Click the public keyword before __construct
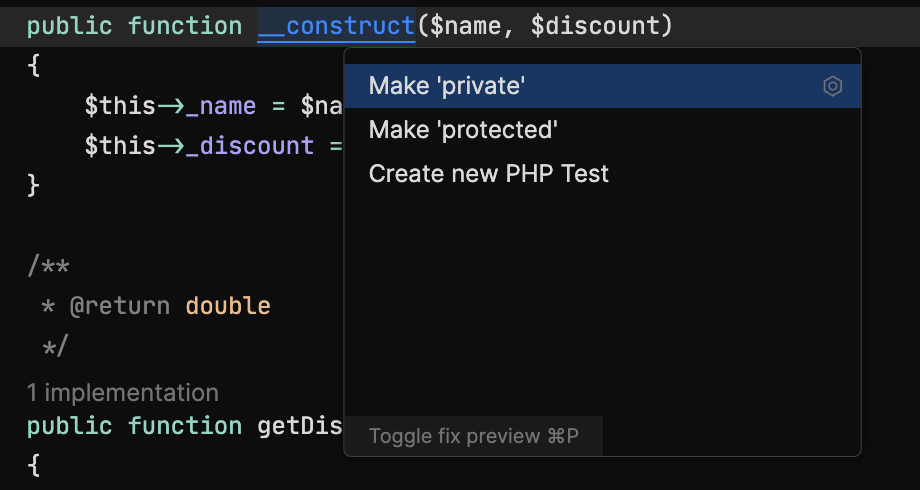Image resolution: width=920 pixels, height=490 pixels. click(69, 27)
